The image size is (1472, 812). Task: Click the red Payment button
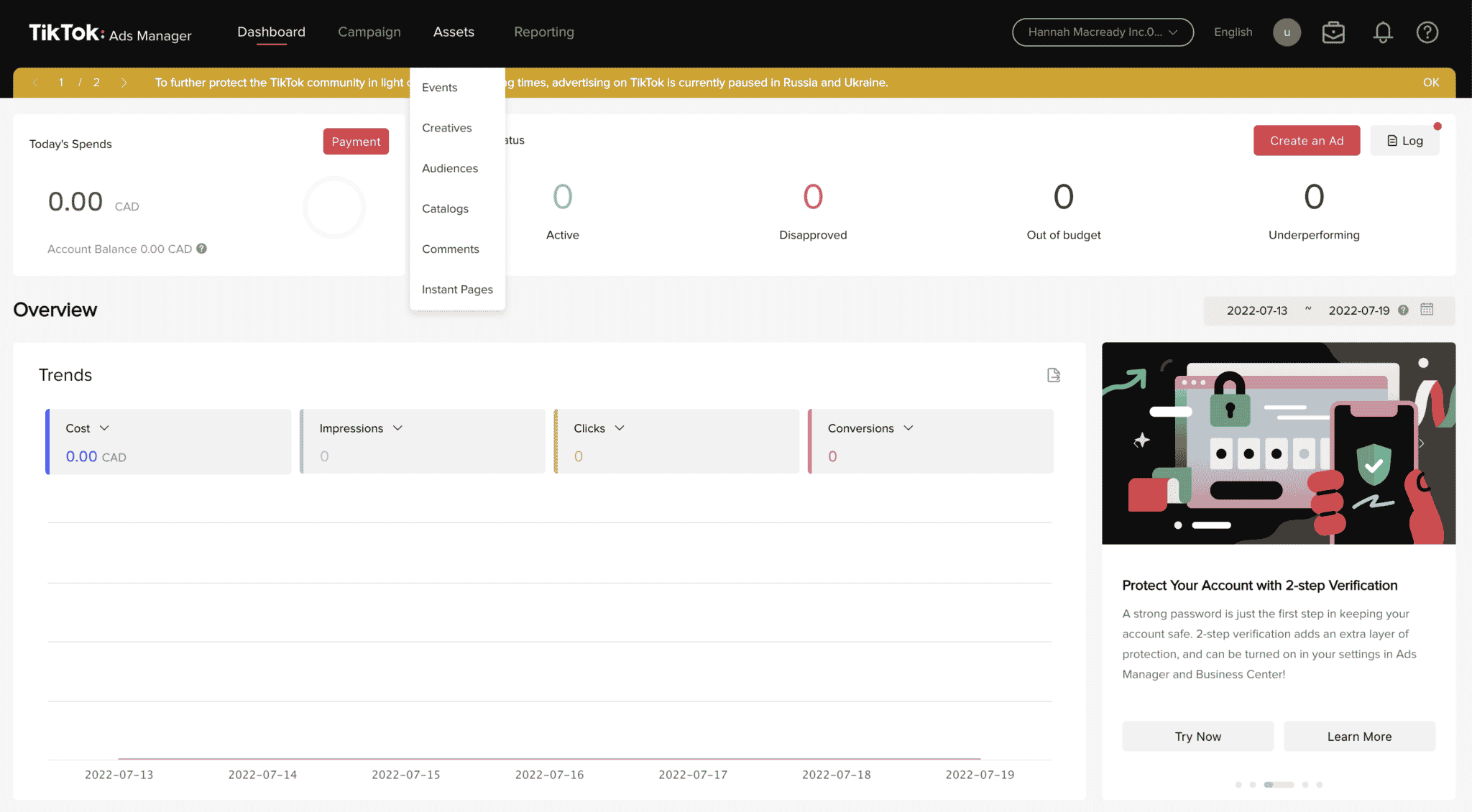[356, 142]
